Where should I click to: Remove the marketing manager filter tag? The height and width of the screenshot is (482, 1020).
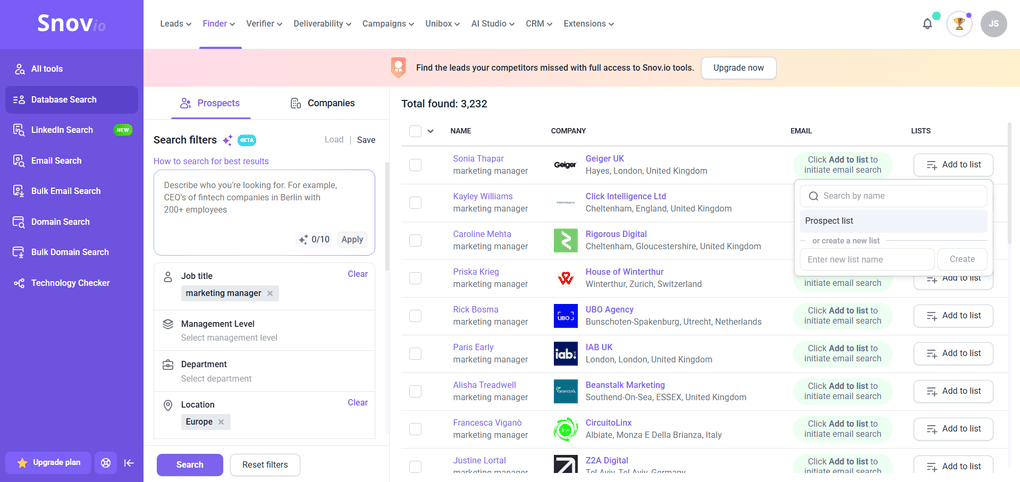pyautogui.click(x=270, y=293)
